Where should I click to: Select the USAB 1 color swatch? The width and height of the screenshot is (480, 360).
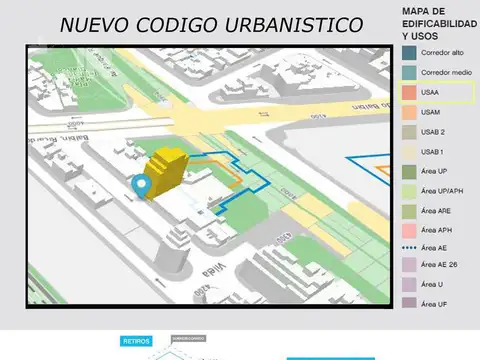(x=409, y=152)
